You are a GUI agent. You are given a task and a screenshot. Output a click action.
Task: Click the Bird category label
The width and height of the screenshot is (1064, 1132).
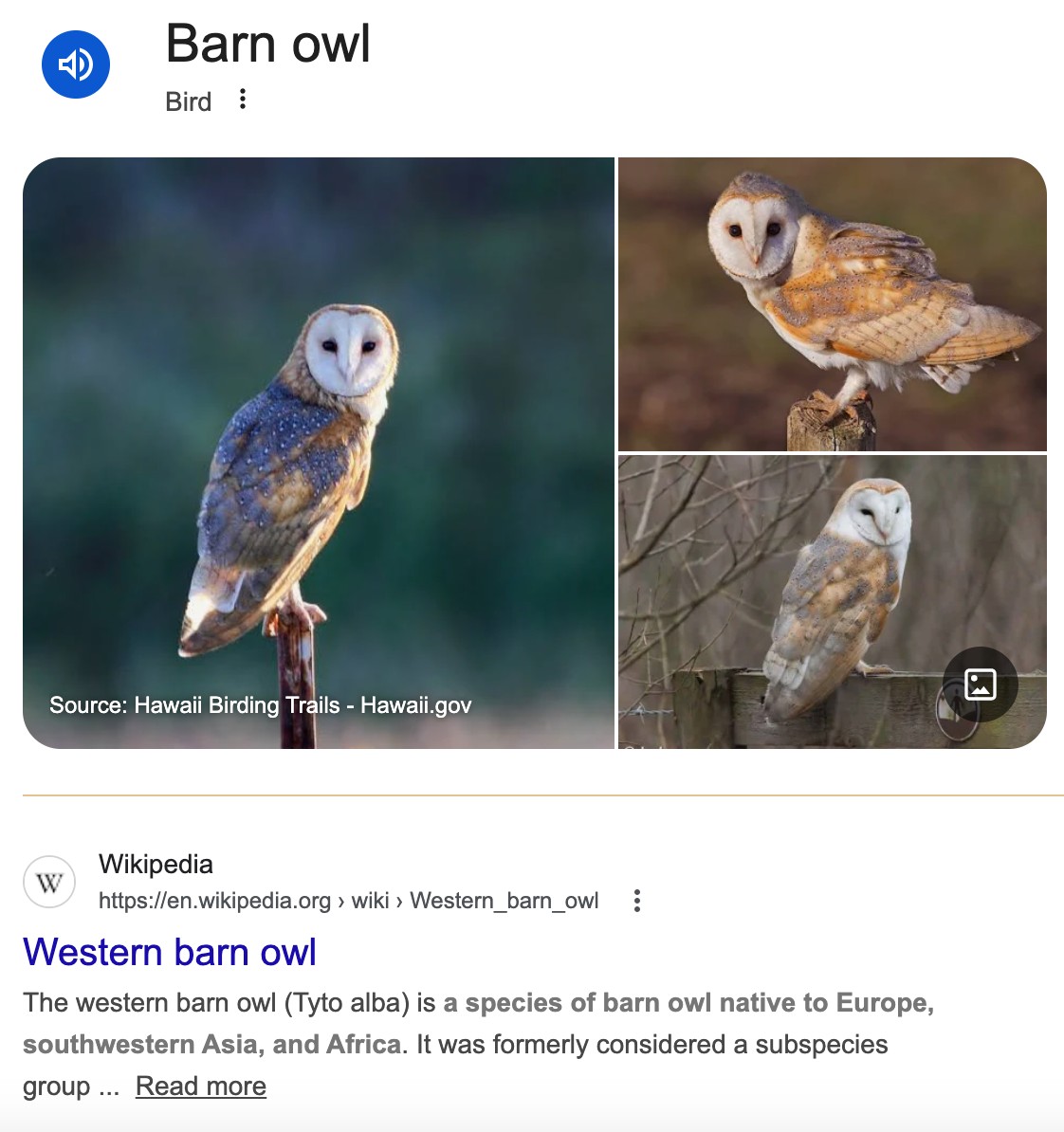pos(189,101)
